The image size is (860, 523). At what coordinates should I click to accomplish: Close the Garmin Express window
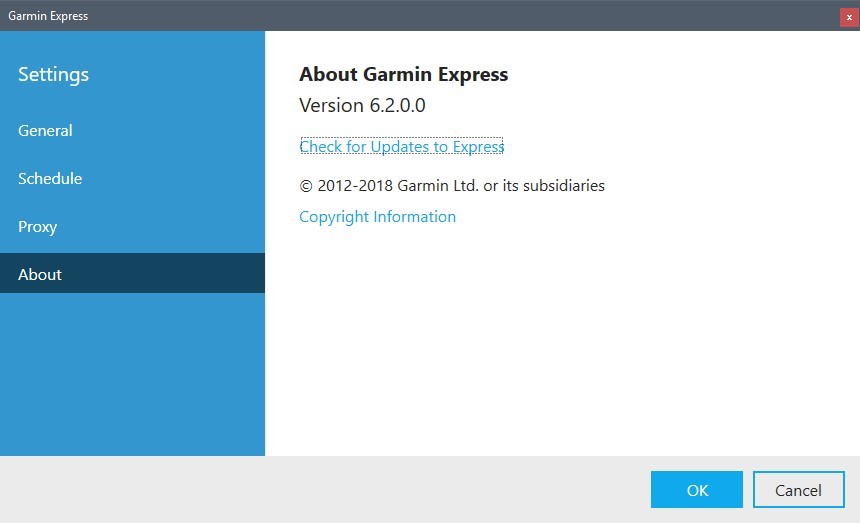[x=849, y=17]
